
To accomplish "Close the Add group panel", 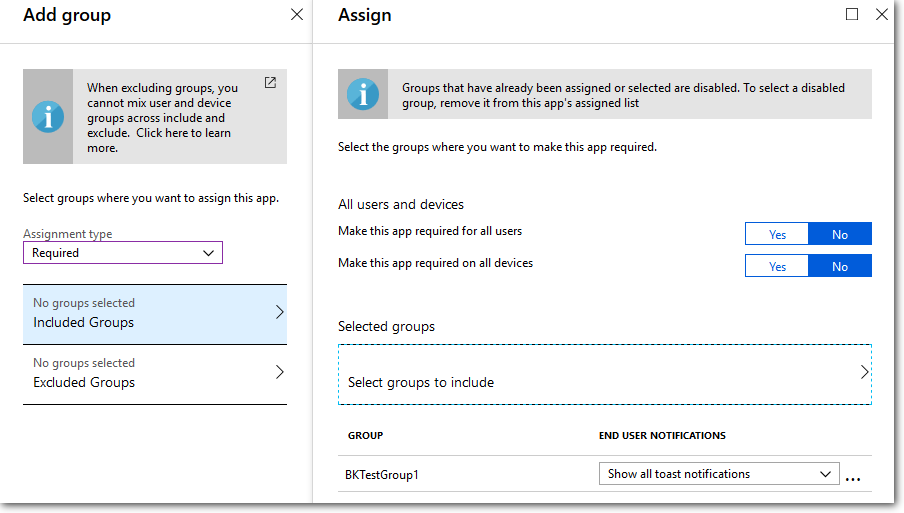I will point(297,15).
